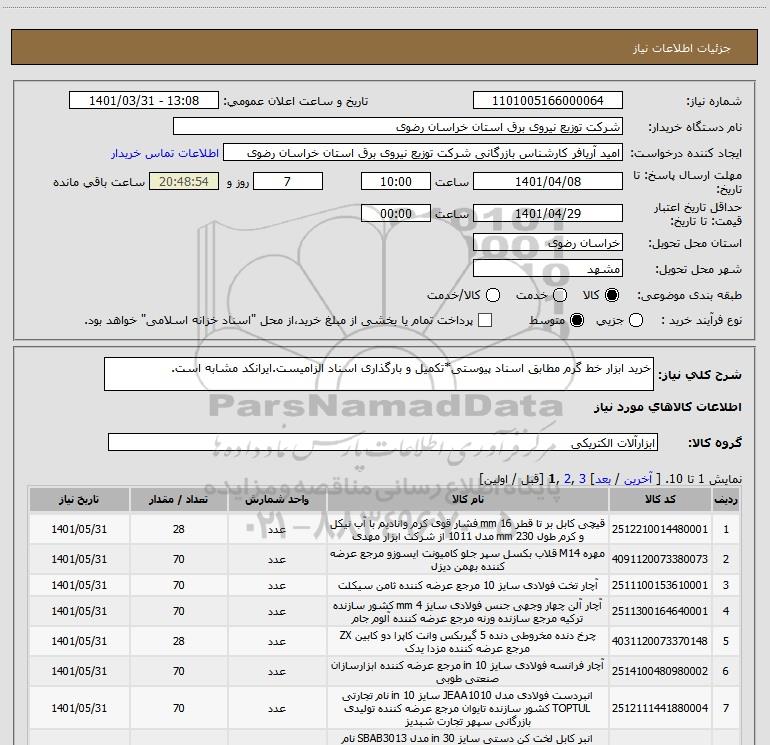This screenshot has height=745, width=770.
Task: Click the price validity time 00:00
Action: point(396,213)
